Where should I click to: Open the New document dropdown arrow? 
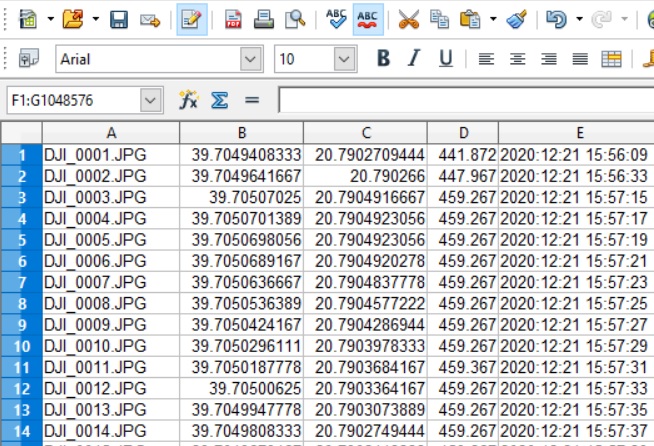click(50, 19)
